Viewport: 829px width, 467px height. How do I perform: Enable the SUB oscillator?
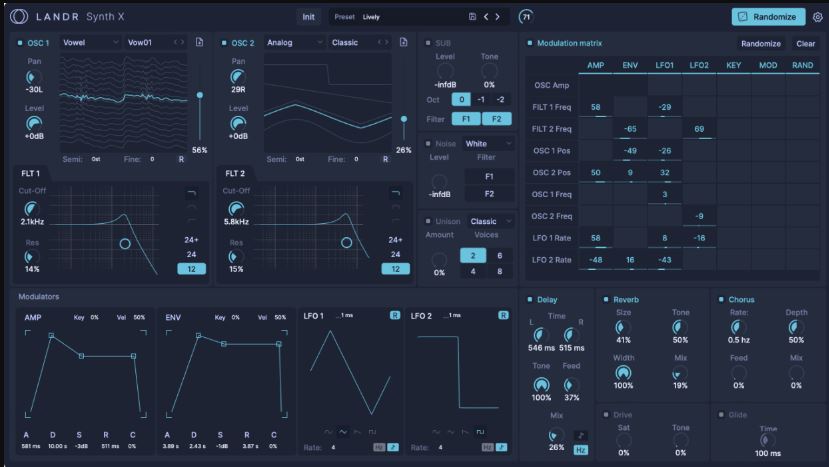point(428,43)
